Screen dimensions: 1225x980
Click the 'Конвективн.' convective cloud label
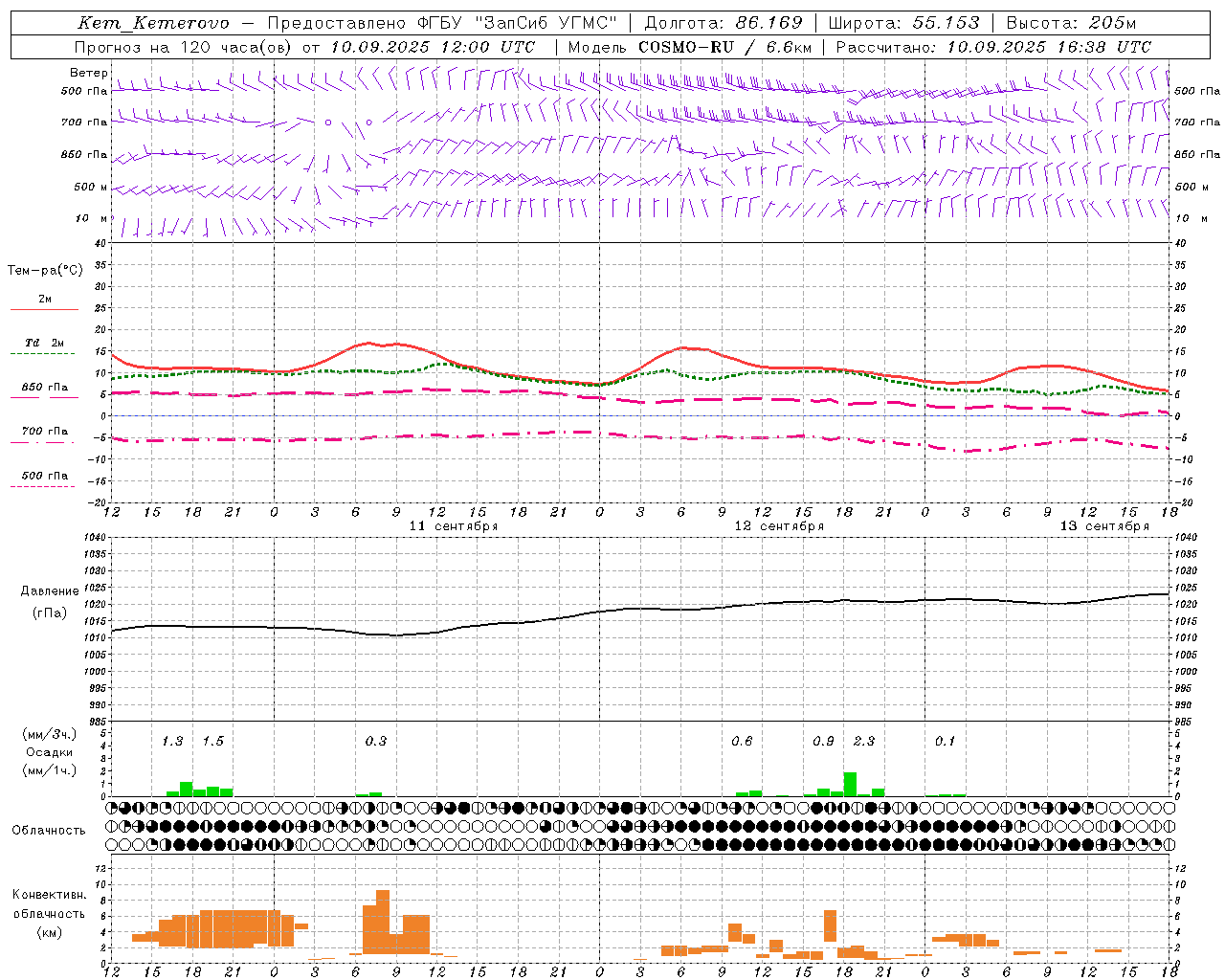pyautogui.click(x=50, y=895)
